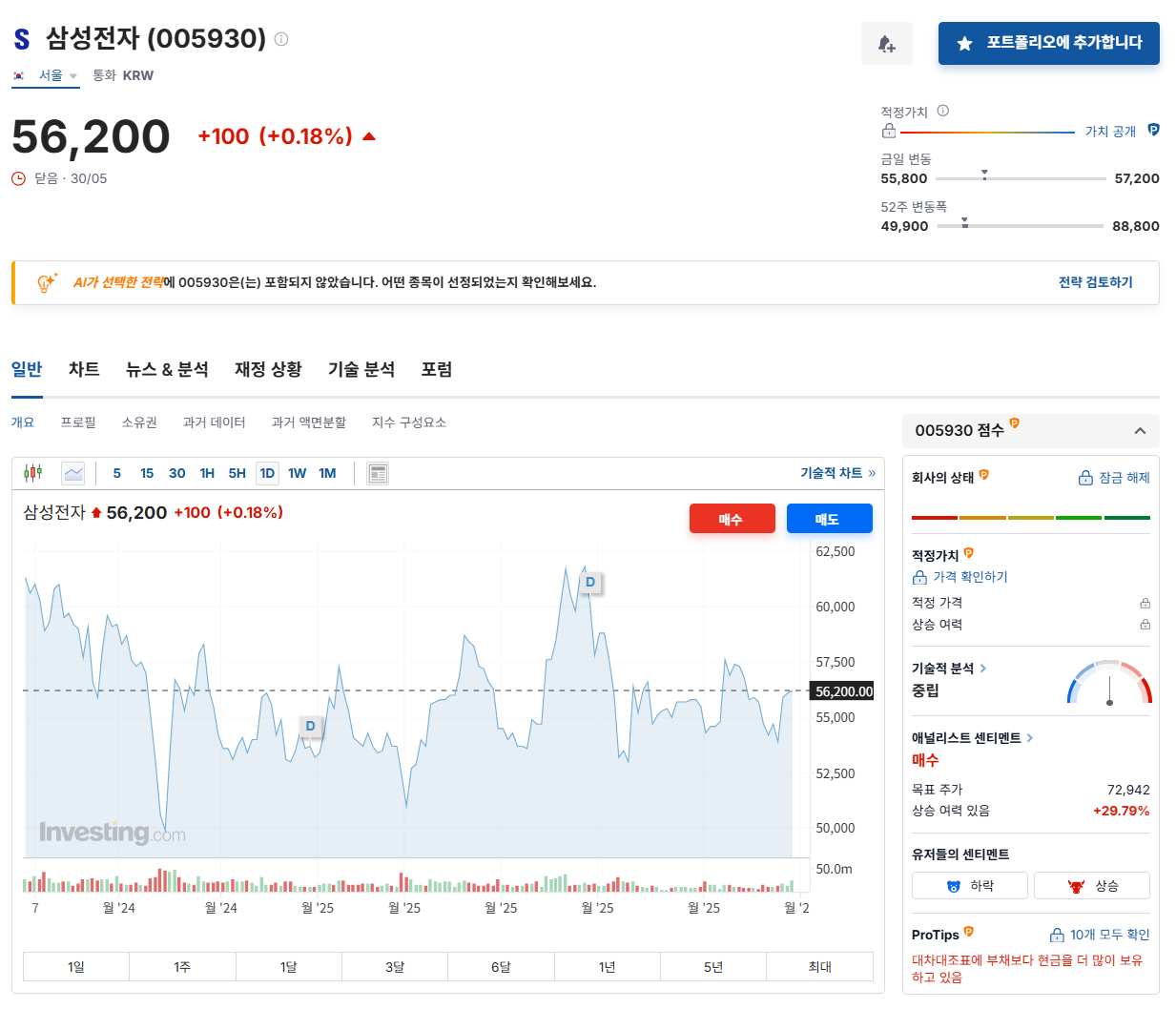Switch to the area chart icon

coord(73,473)
